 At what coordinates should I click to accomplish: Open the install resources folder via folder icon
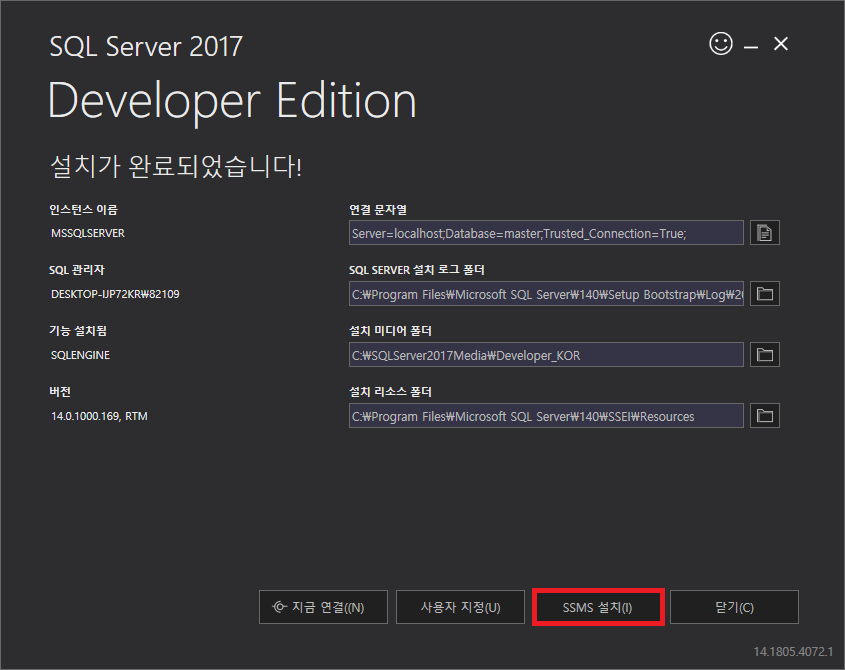(765, 416)
